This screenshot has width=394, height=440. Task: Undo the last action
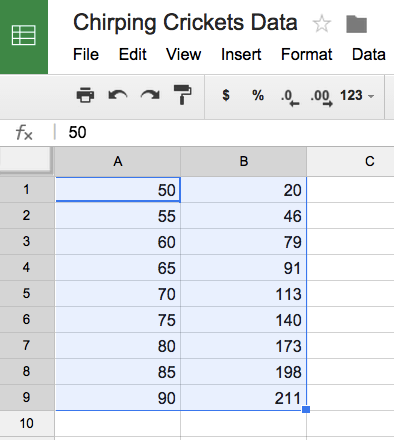click(x=118, y=96)
